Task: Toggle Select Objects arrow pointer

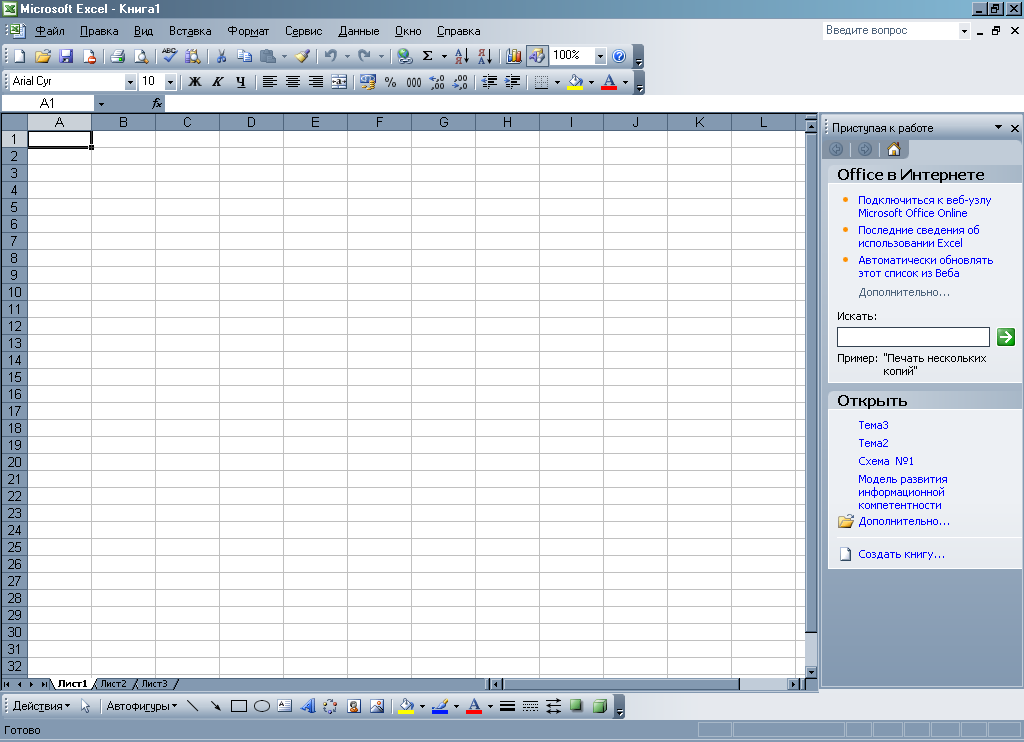Action: click(x=86, y=706)
